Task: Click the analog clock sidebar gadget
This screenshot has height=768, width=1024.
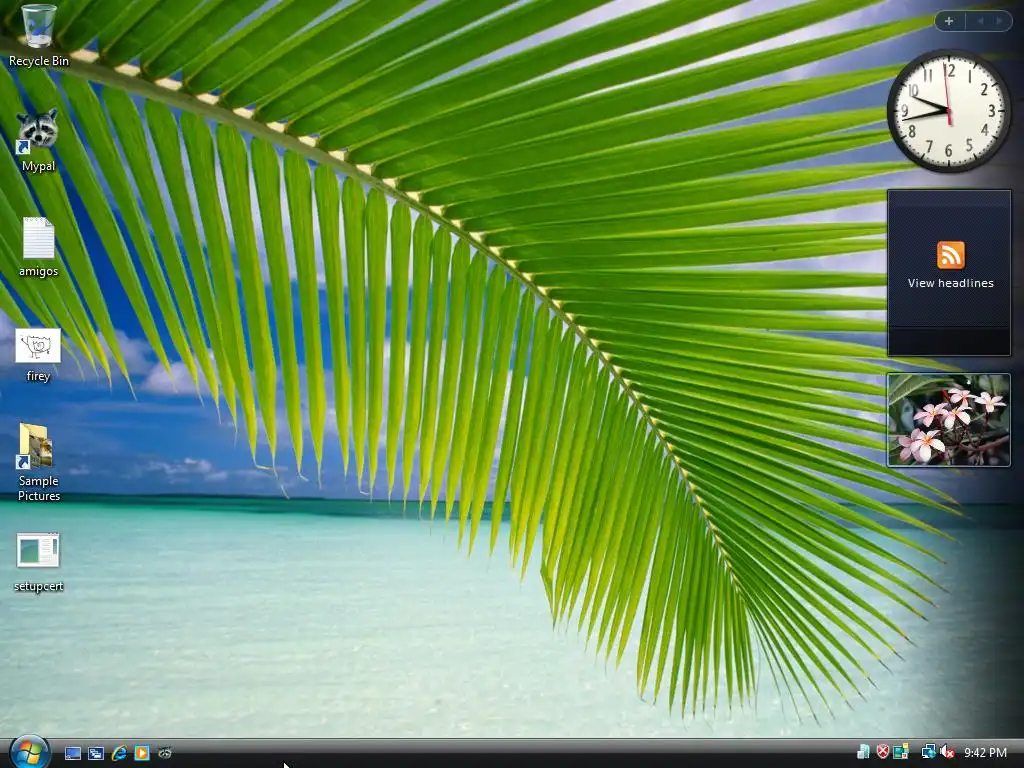Action: 948,111
